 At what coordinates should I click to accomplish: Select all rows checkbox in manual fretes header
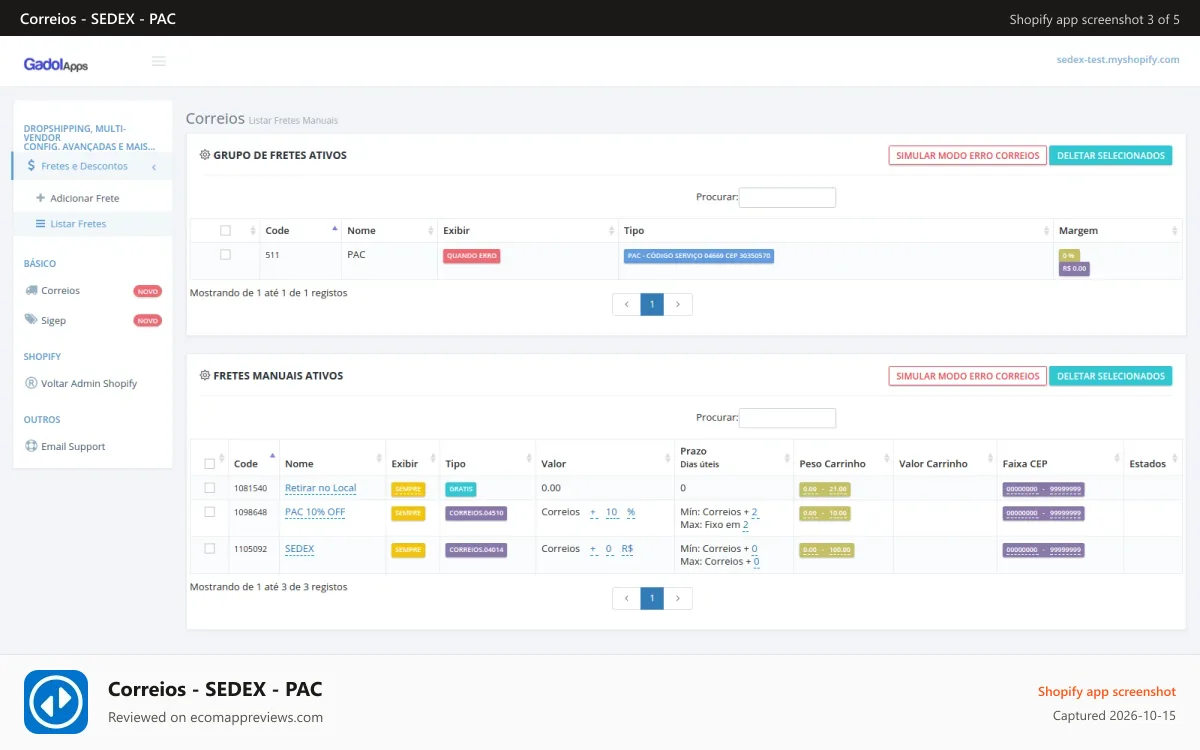point(209,464)
